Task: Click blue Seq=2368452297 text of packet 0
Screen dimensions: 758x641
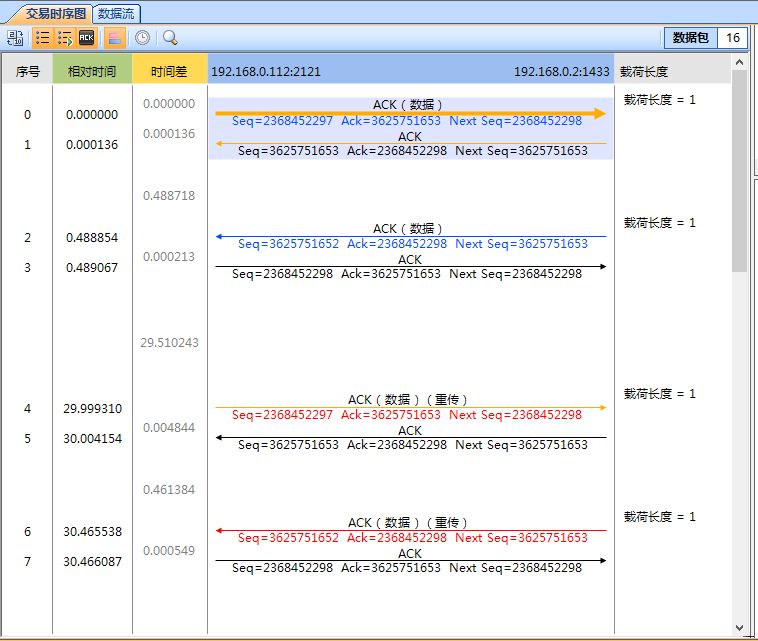Action: (x=282, y=121)
